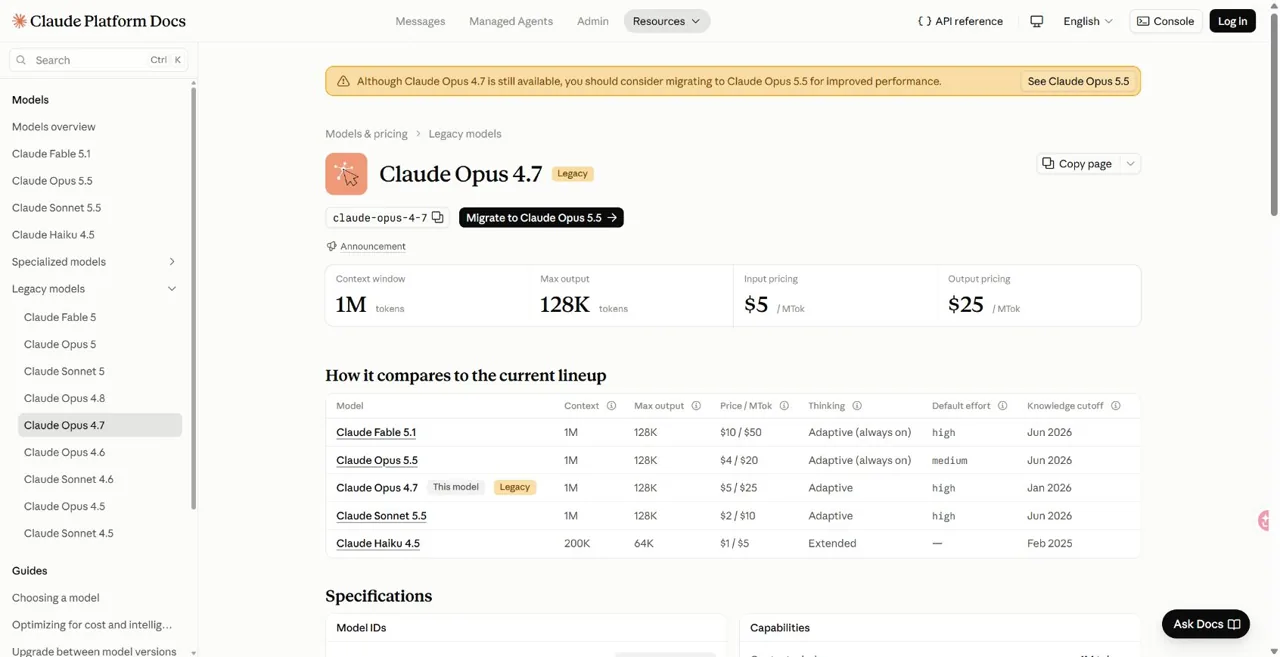Click the warning icon in the banner
Viewport: 1280px width, 657px height.
[343, 81]
